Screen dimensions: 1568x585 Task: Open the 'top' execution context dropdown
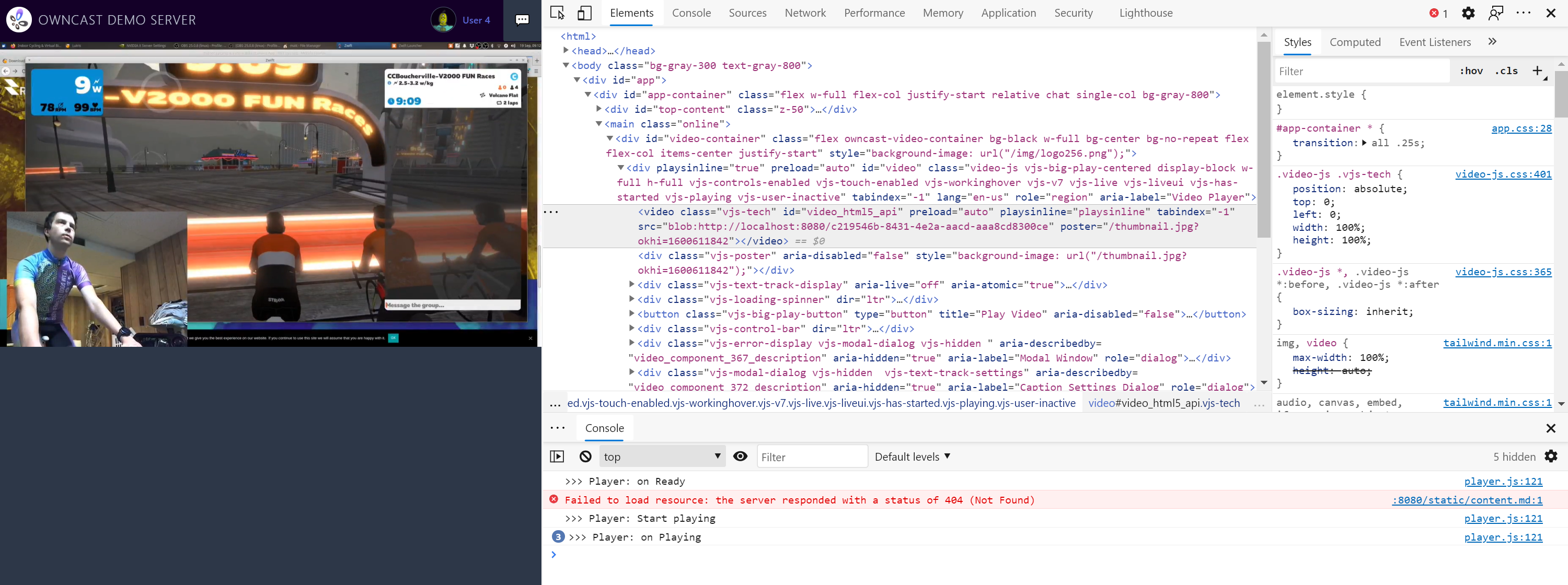point(661,456)
